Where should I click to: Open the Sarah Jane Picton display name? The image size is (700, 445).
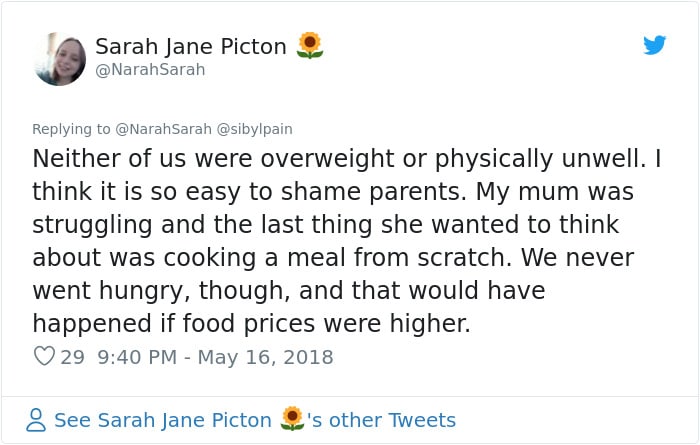(x=191, y=46)
